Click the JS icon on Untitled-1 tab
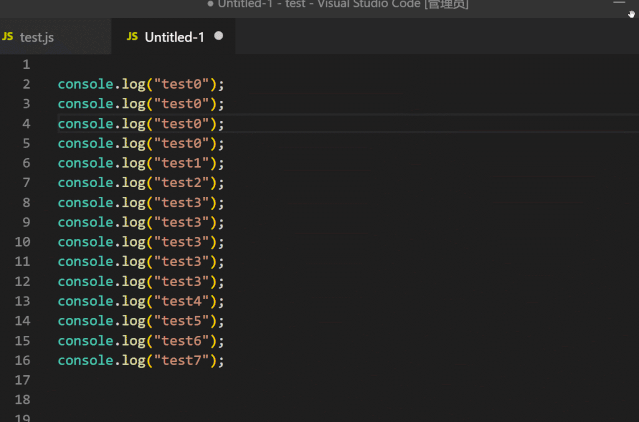 (132, 36)
